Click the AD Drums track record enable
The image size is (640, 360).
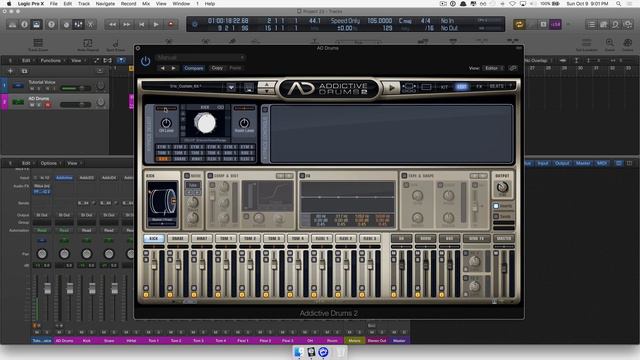click(48, 105)
